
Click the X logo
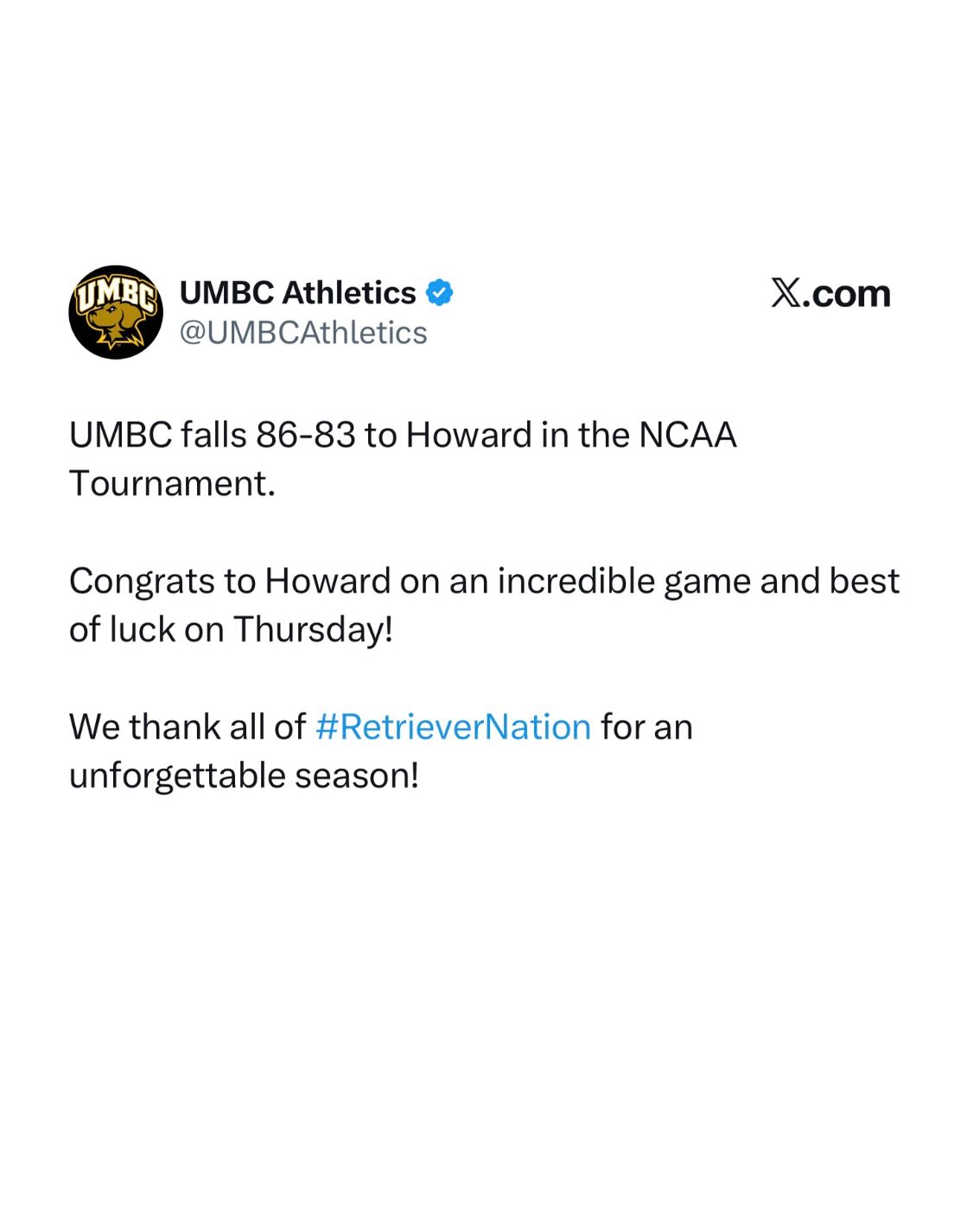pyautogui.click(x=785, y=294)
